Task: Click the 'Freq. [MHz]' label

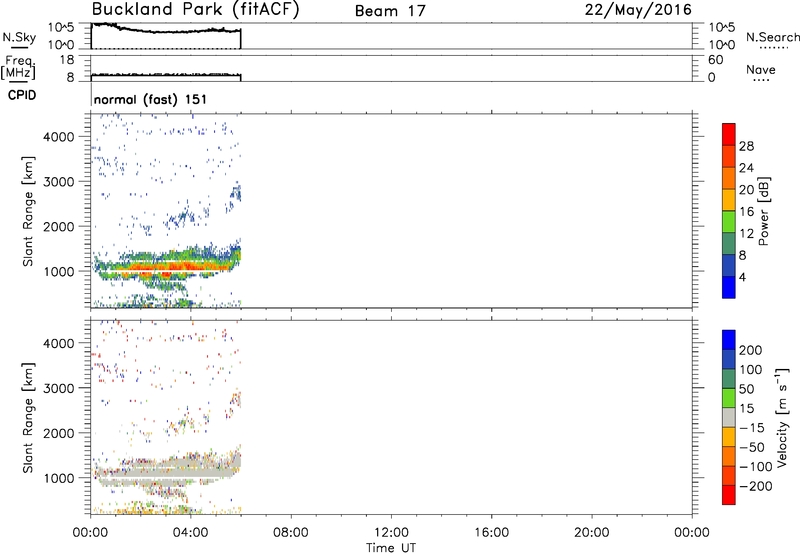Action: [18, 68]
